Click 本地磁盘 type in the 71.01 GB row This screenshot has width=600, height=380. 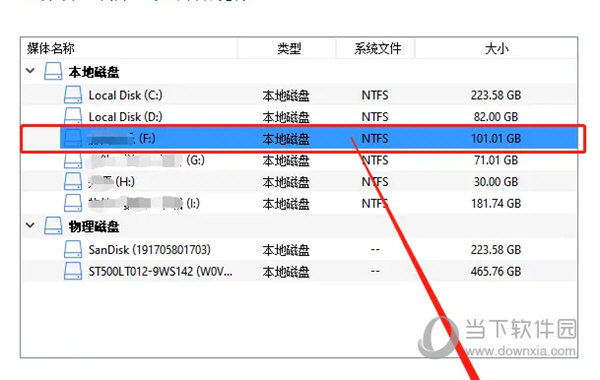286,160
